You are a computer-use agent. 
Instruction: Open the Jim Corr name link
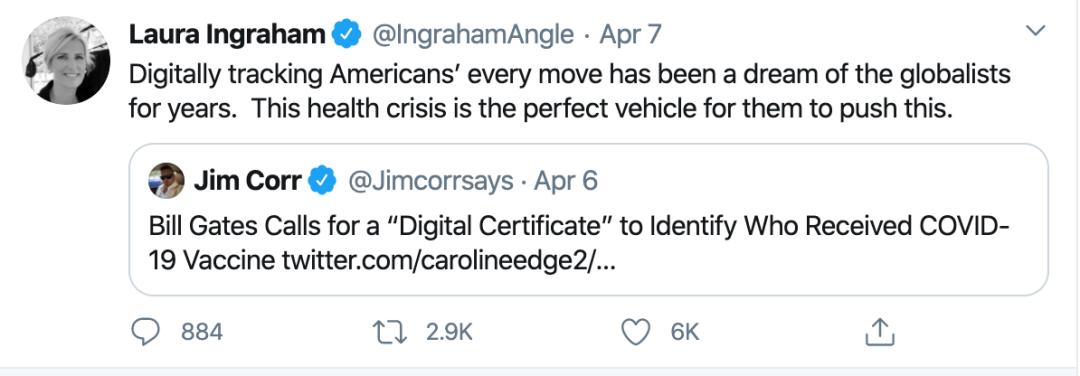(247, 181)
